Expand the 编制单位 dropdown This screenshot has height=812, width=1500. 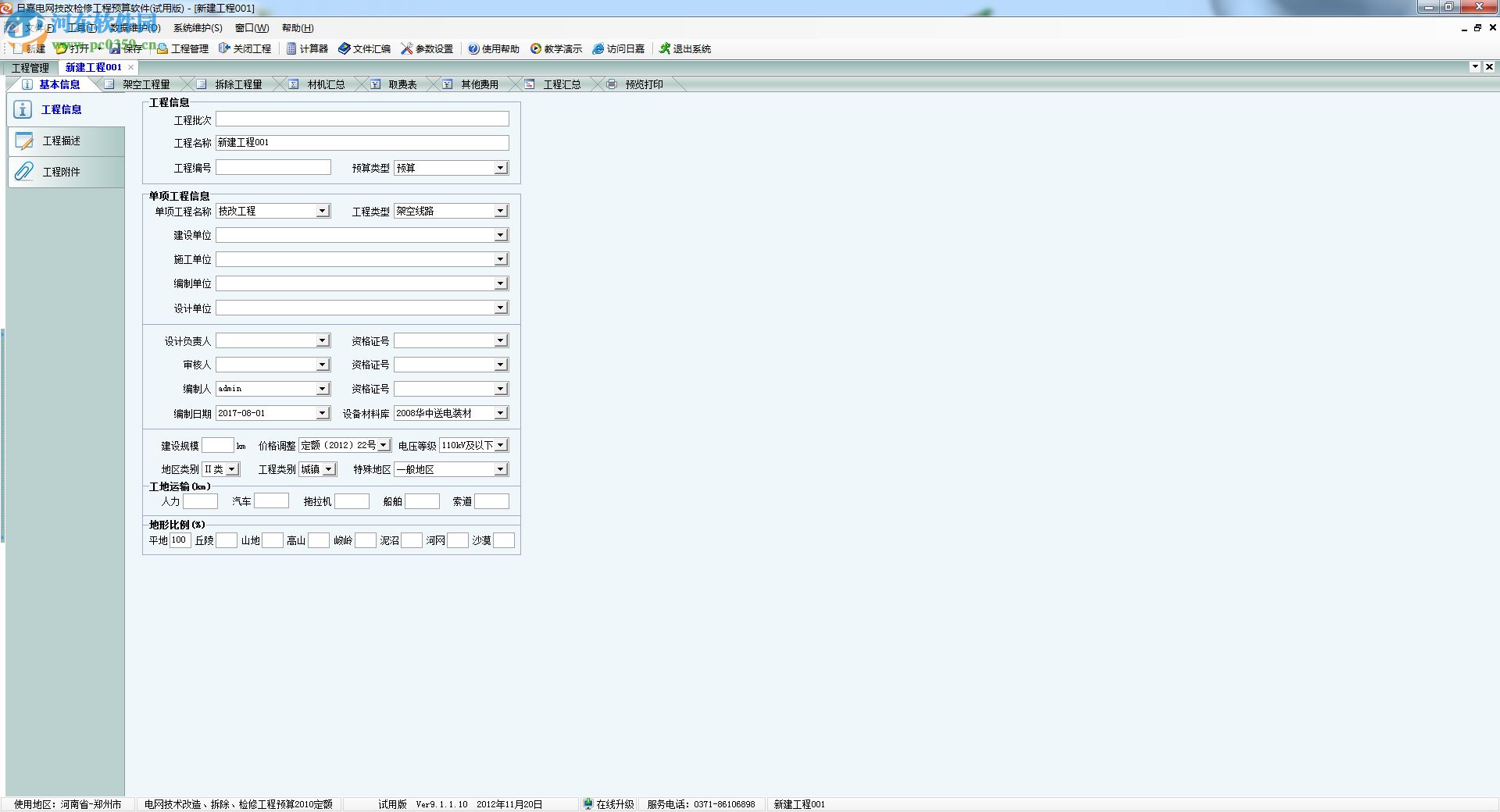click(501, 283)
